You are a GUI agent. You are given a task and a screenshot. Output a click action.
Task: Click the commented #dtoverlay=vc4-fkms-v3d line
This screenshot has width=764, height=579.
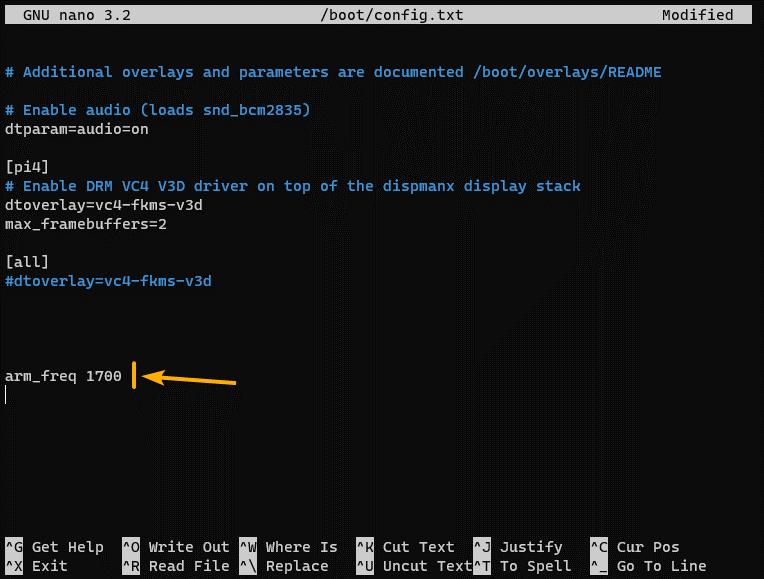[108, 281]
